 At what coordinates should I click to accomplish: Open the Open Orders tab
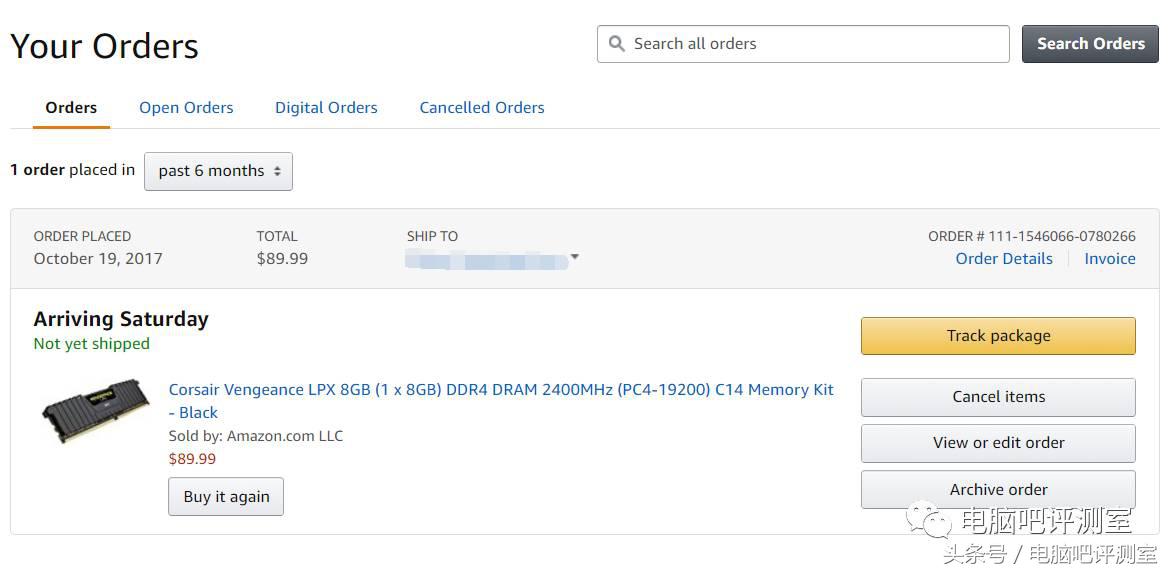pyautogui.click(x=186, y=108)
